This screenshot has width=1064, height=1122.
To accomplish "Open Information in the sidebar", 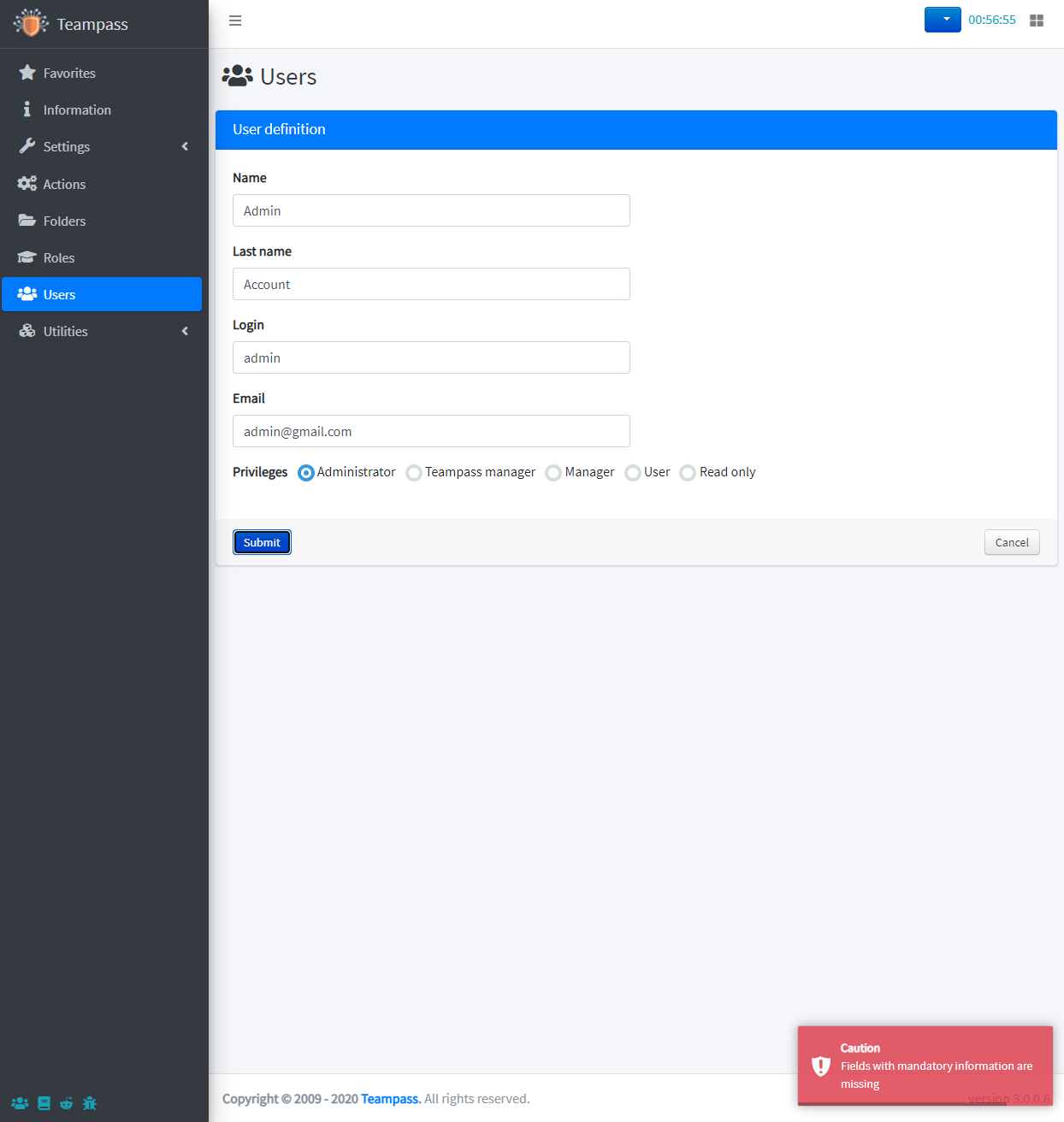I will coord(102,109).
